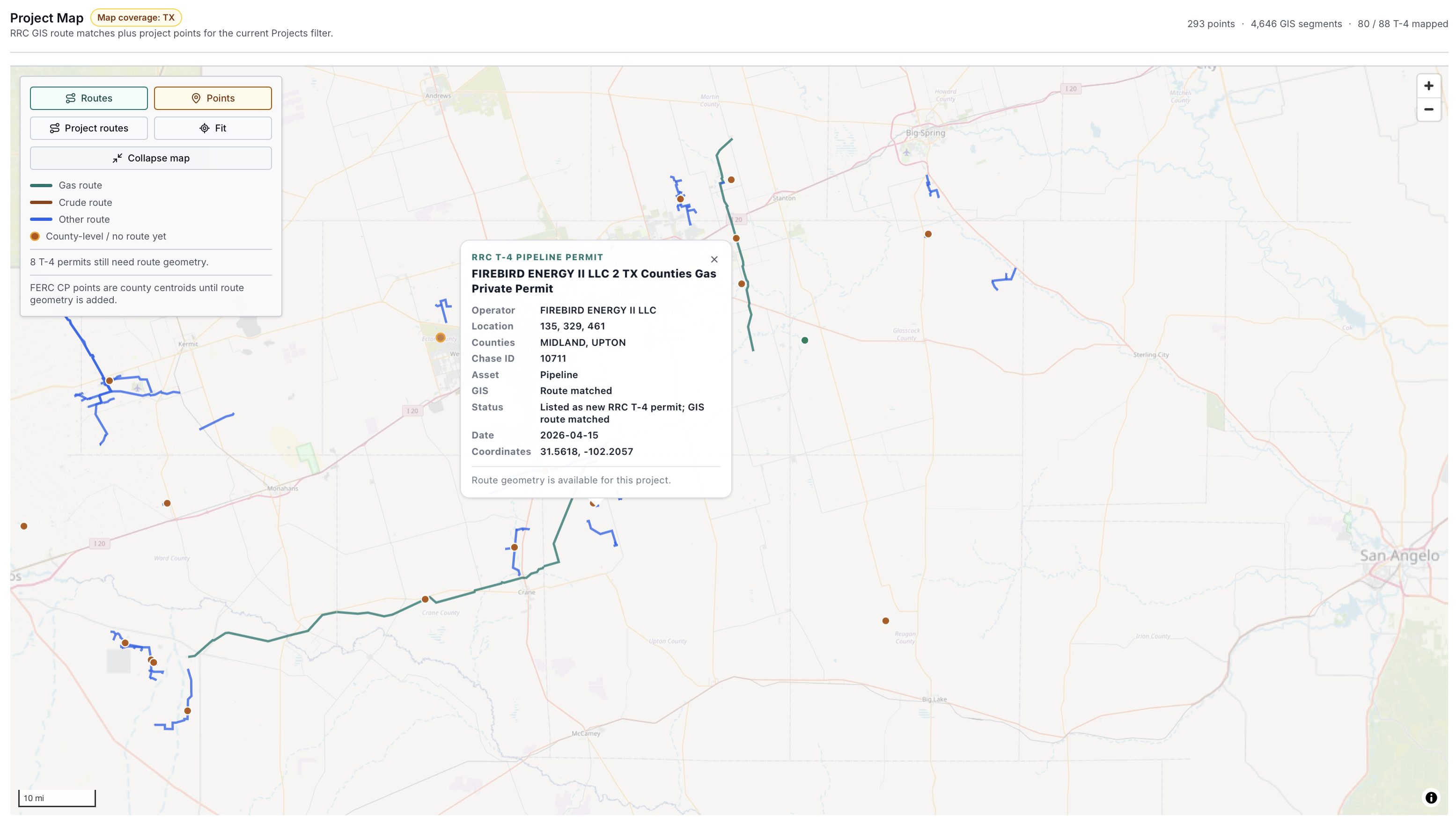Click the brown point on blue route north of Midland
The image size is (1456, 817).
point(680,199)
